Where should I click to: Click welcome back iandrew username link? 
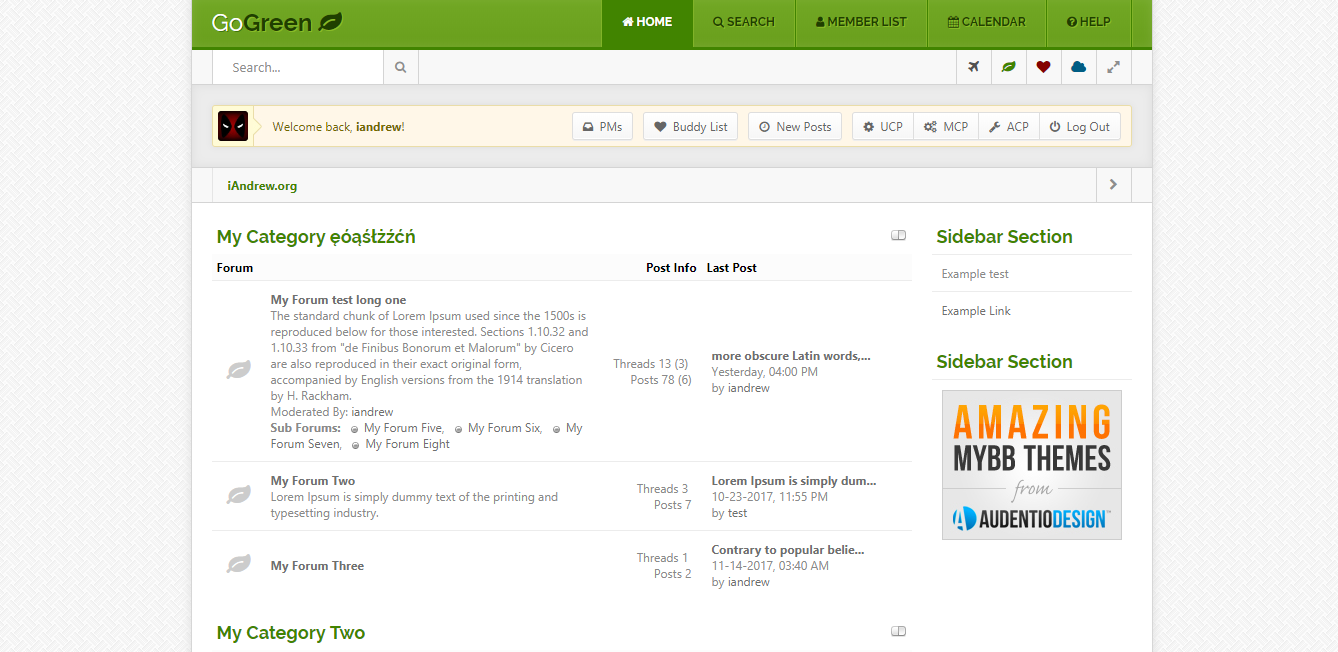[378, 127]
